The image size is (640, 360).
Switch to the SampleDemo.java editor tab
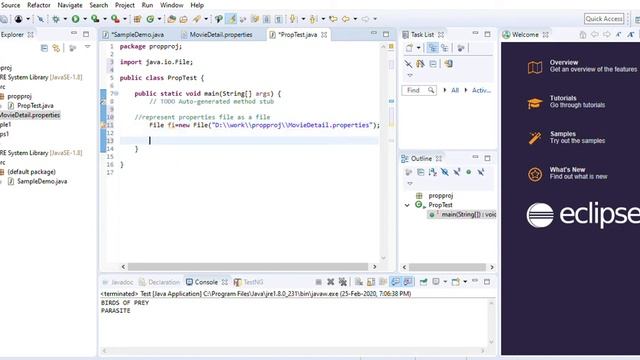(133, 35)
